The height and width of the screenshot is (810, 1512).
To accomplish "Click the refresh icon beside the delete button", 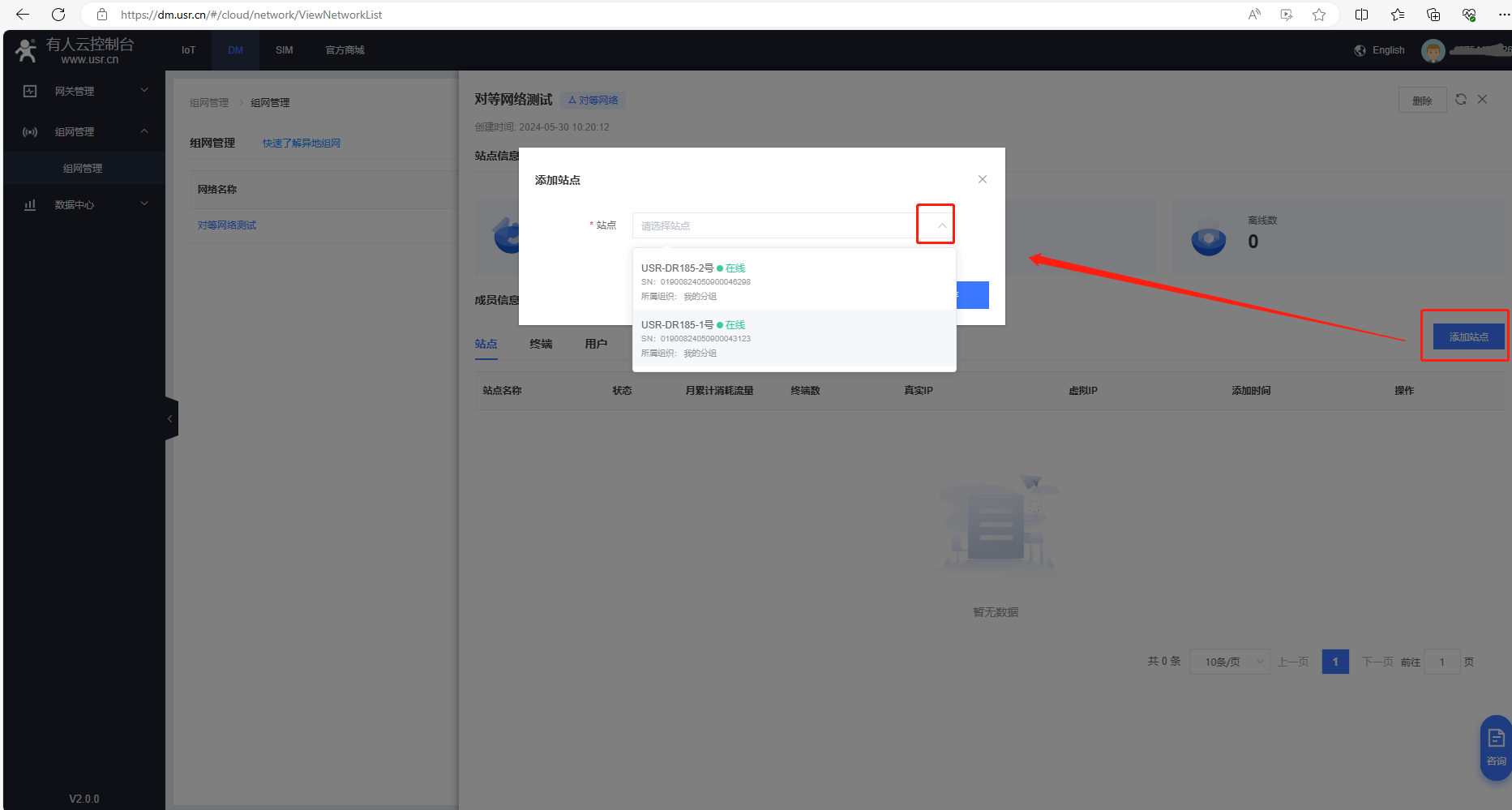I will (1461, 99).
